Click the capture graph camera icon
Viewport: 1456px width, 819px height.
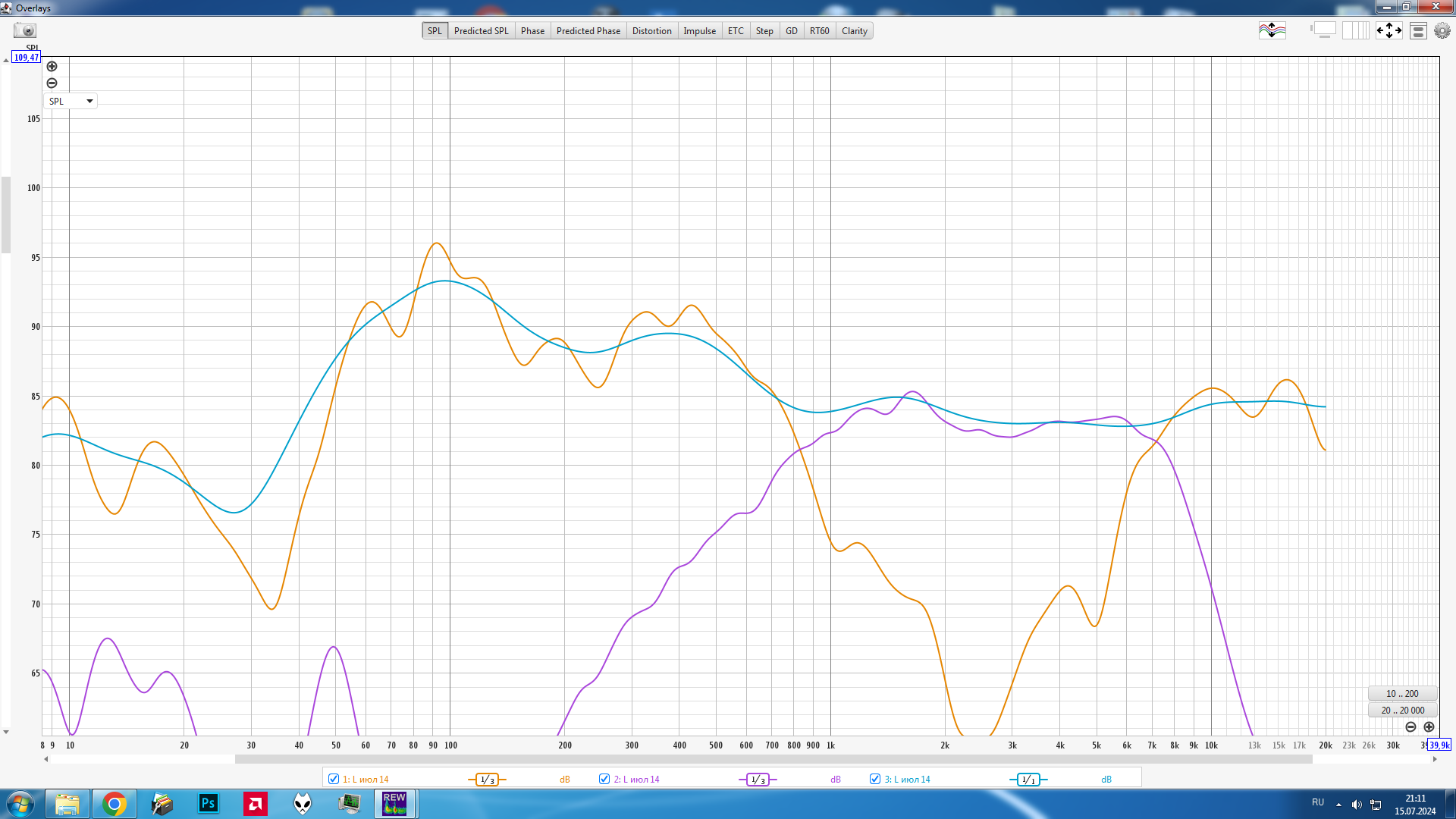pos(25,31)
